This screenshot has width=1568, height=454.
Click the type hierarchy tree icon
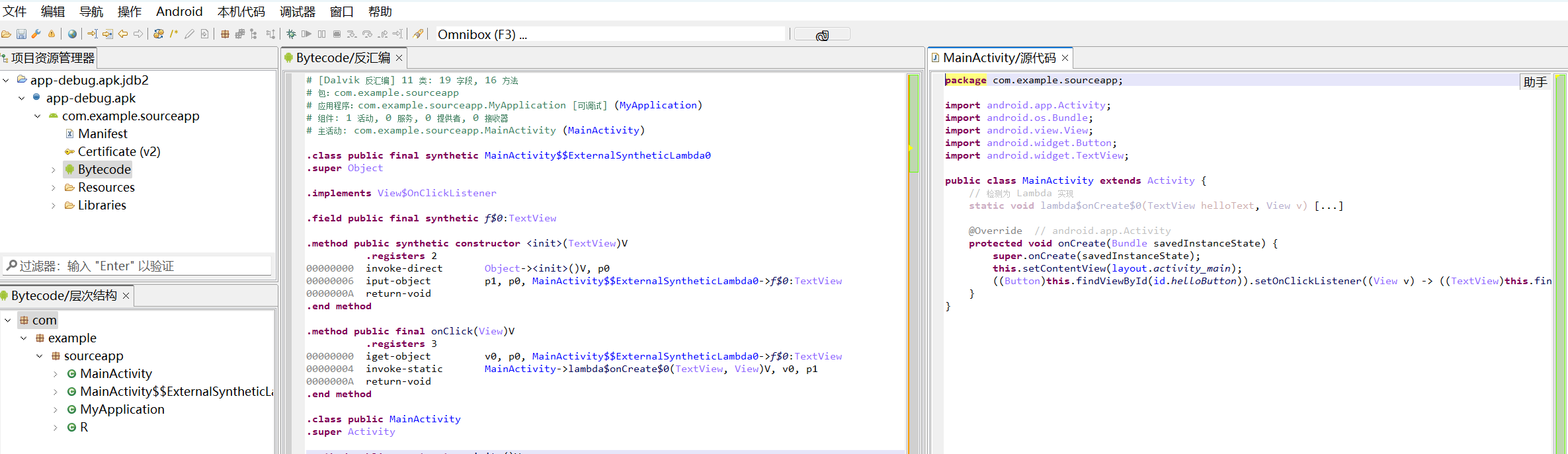(253, 34)
